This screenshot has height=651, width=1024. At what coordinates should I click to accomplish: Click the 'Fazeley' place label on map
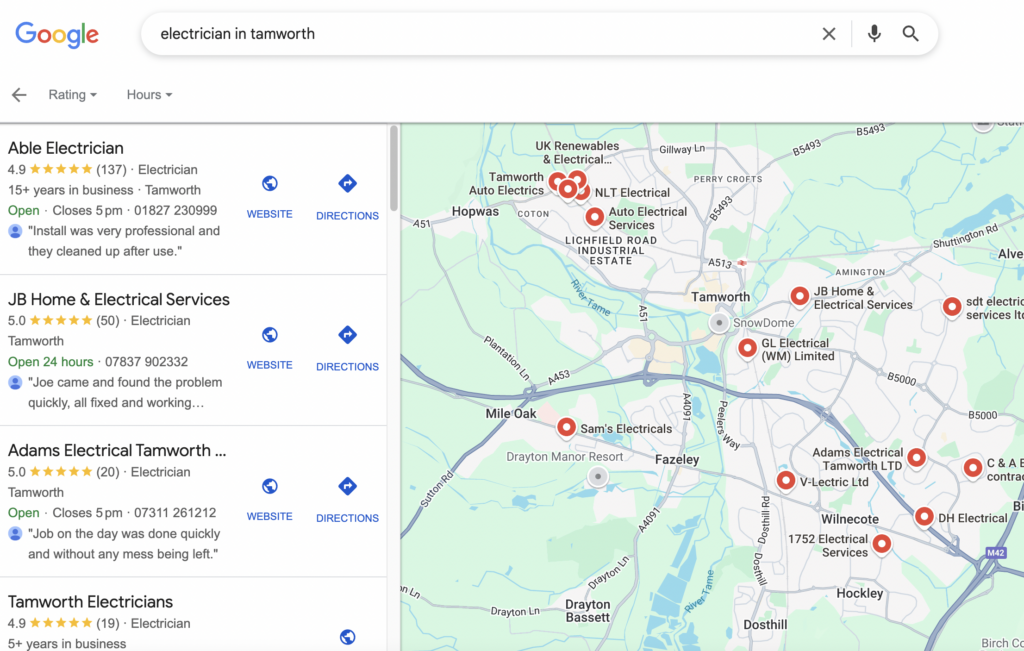coord(677,460)
